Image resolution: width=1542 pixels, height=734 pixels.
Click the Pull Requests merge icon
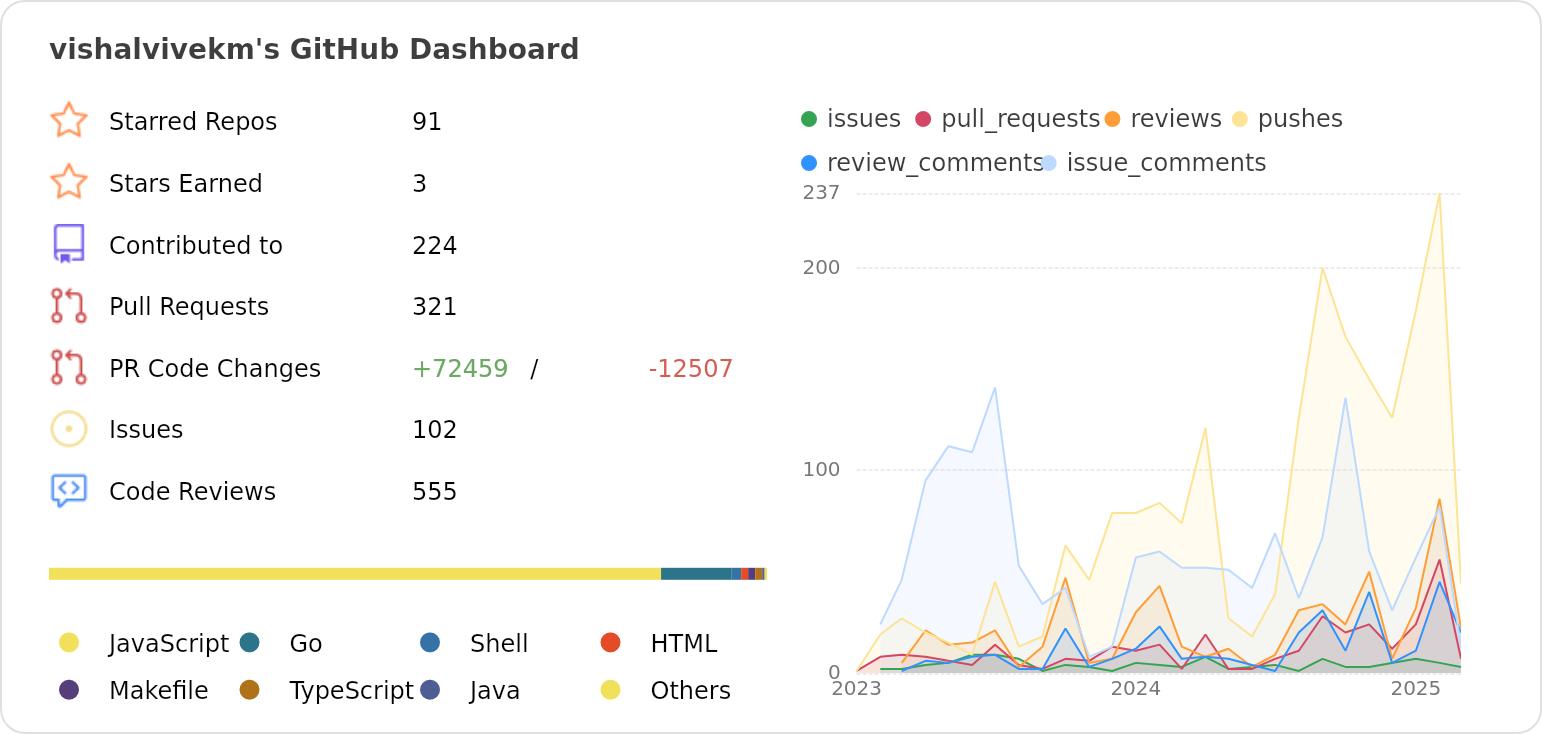(69, 306)
